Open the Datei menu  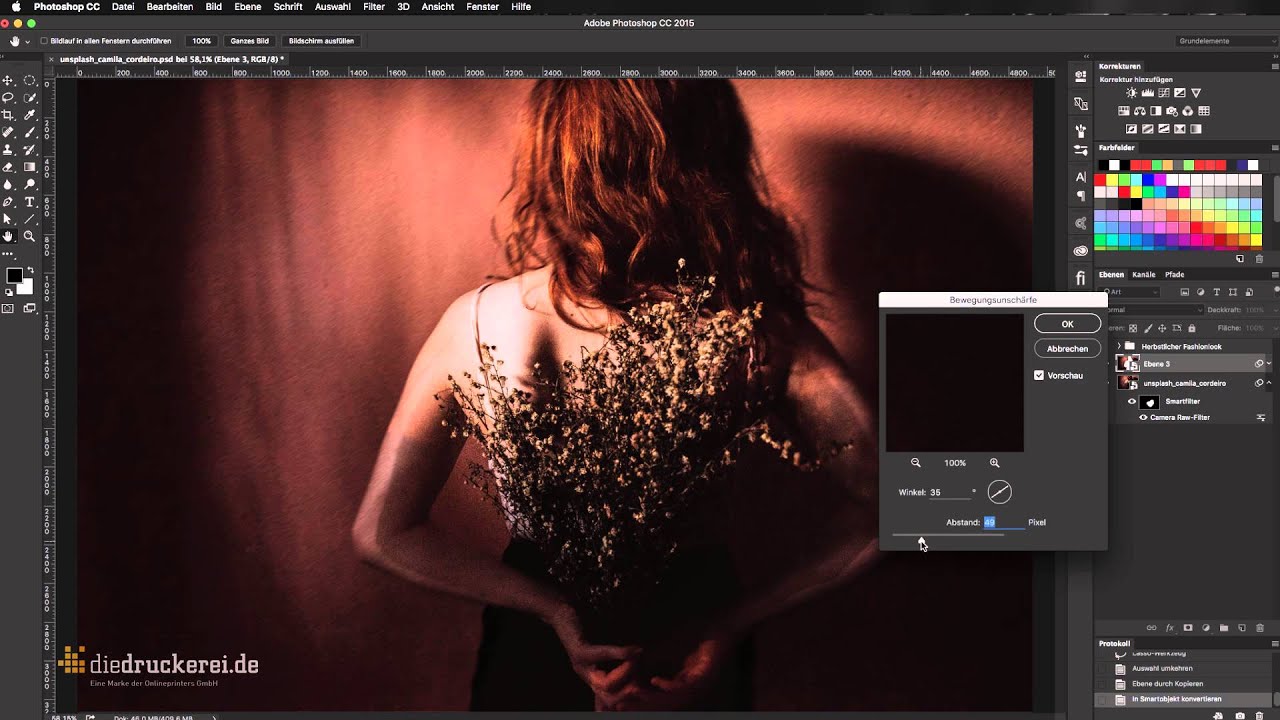123,7
